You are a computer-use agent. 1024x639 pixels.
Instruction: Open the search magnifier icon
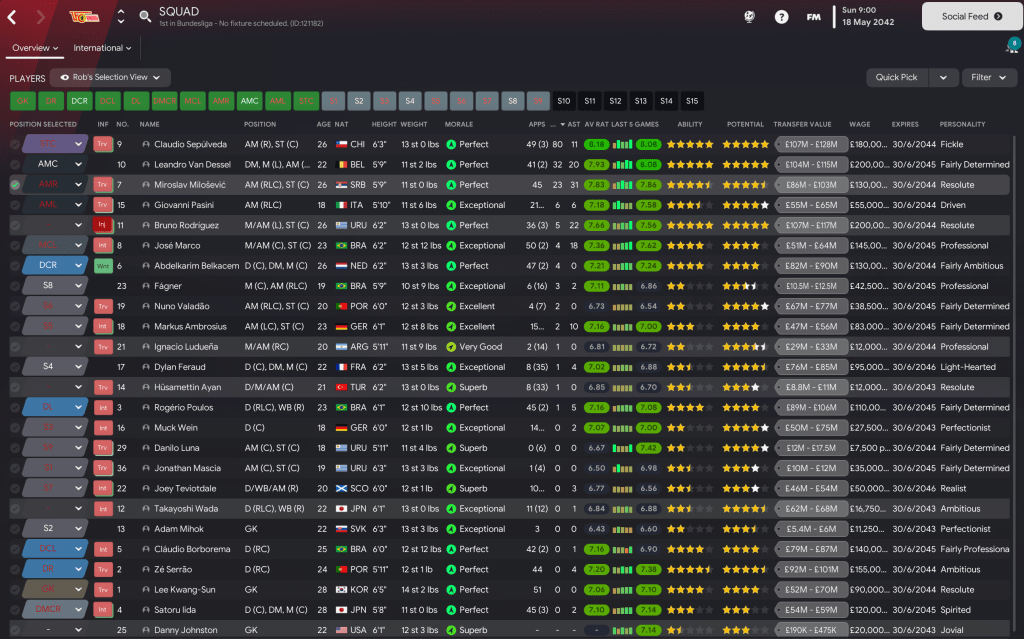145,17
